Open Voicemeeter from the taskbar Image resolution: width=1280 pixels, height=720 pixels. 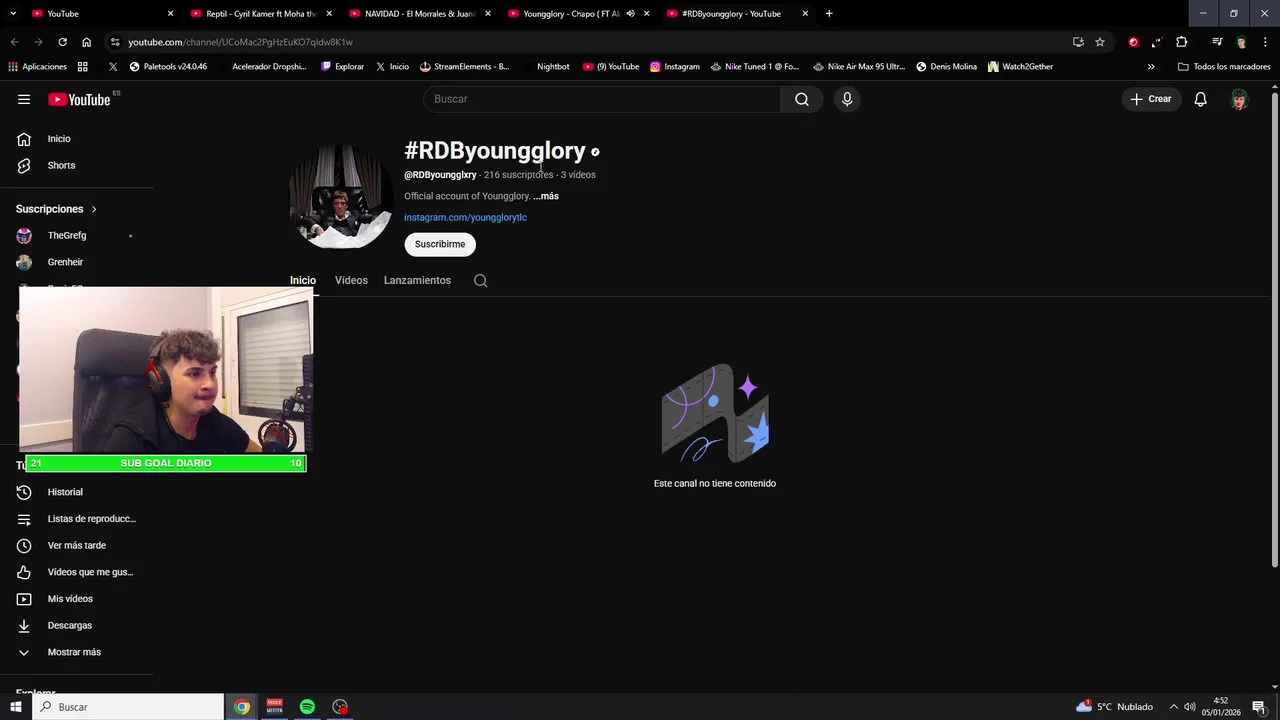[x=274, y=707]
